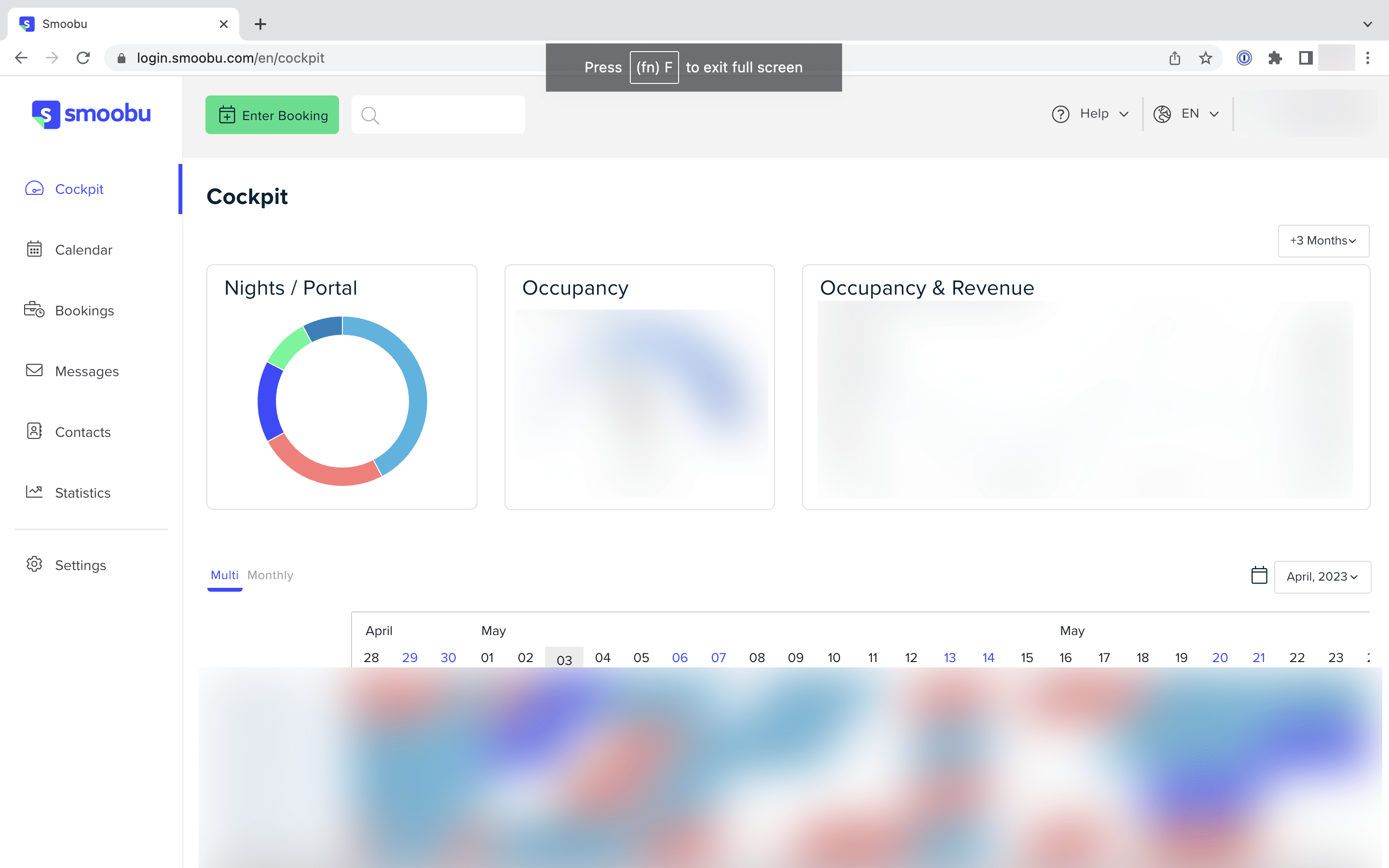The width and height of the screenshot is (1389, 868).
Task: Reload the page
Action: pos(83,58)
